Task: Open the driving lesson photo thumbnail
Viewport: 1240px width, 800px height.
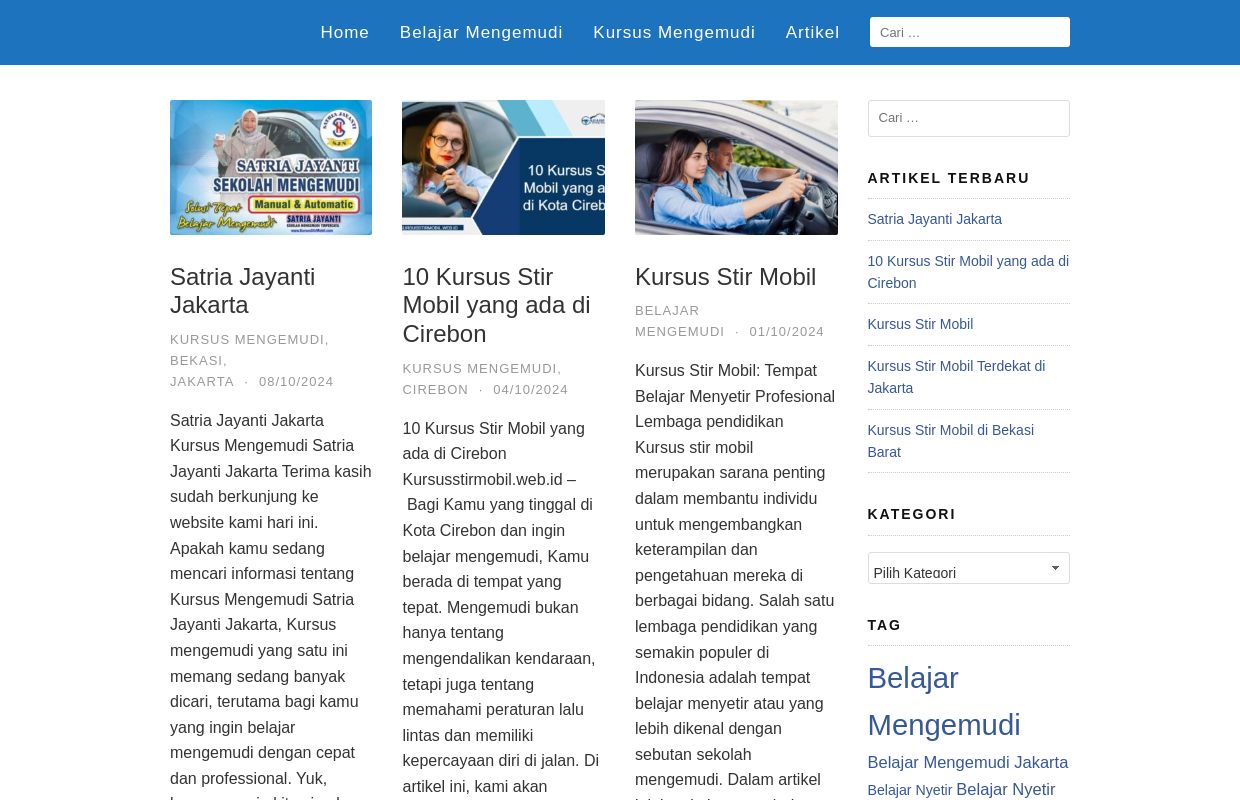Action: (736, 167)
